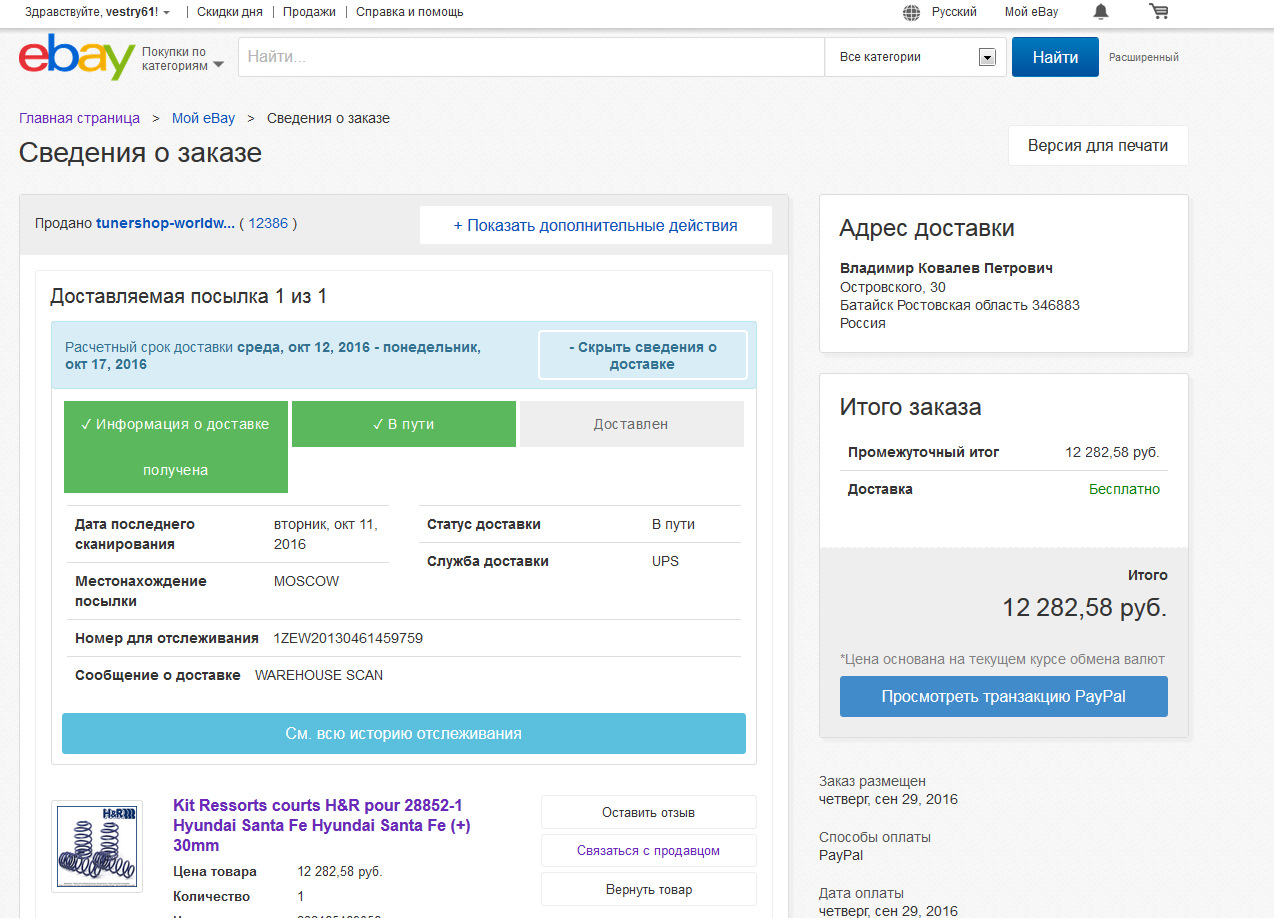Expand Показать дополнительные действия

point(596,226)
